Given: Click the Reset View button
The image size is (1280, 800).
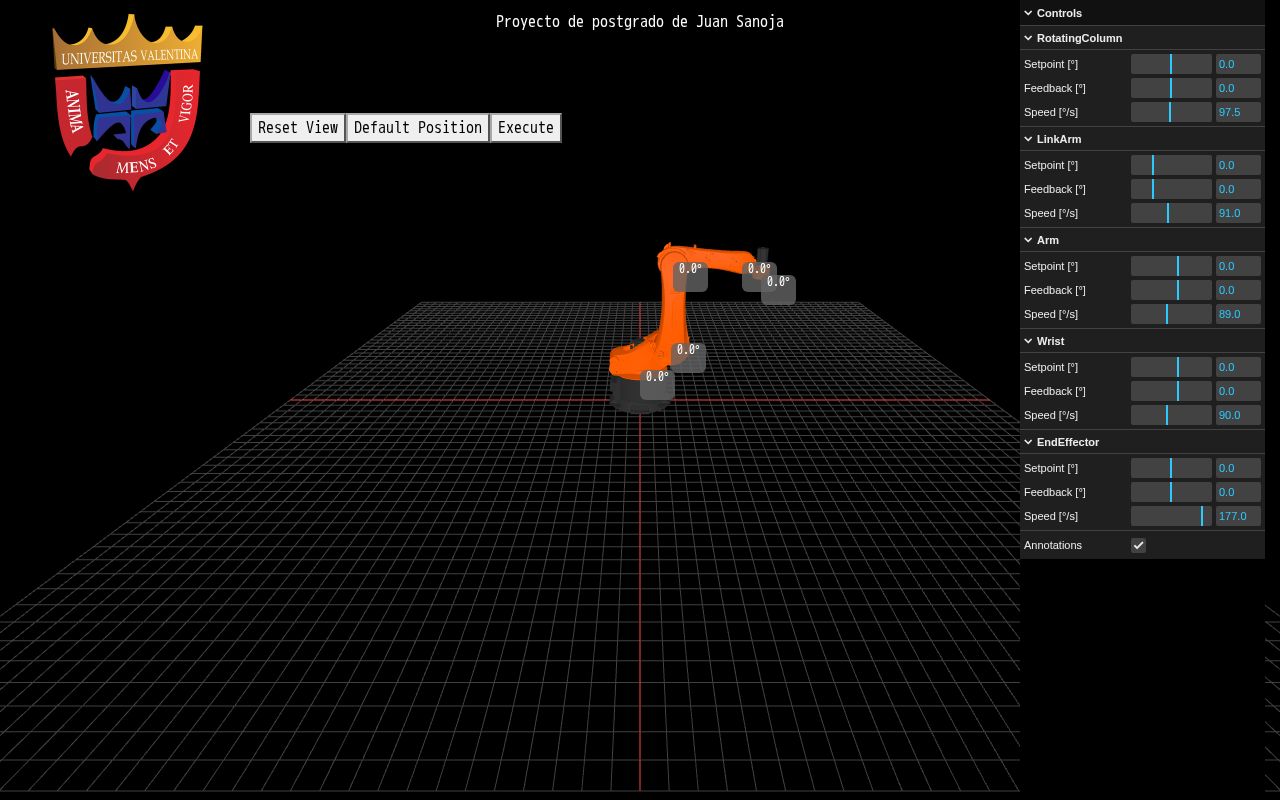Looking at the screenshot, I should click(x=298, y=128).
